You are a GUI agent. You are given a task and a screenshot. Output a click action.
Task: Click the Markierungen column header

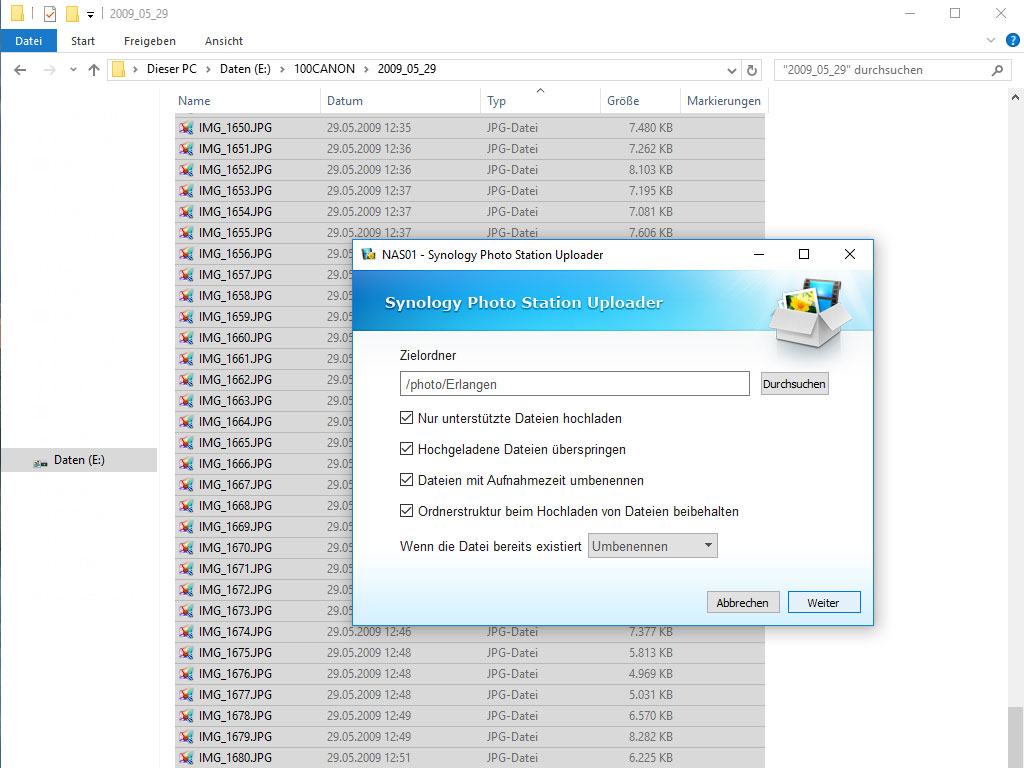[x=724, y=101]
